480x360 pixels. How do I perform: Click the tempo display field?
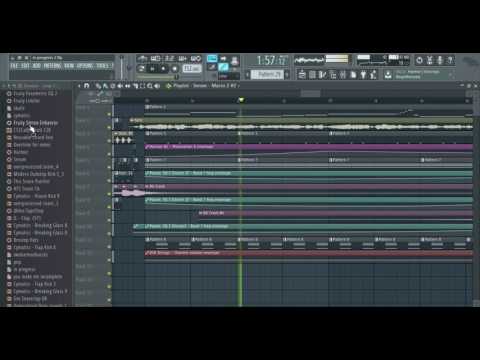tap(191, 69)
